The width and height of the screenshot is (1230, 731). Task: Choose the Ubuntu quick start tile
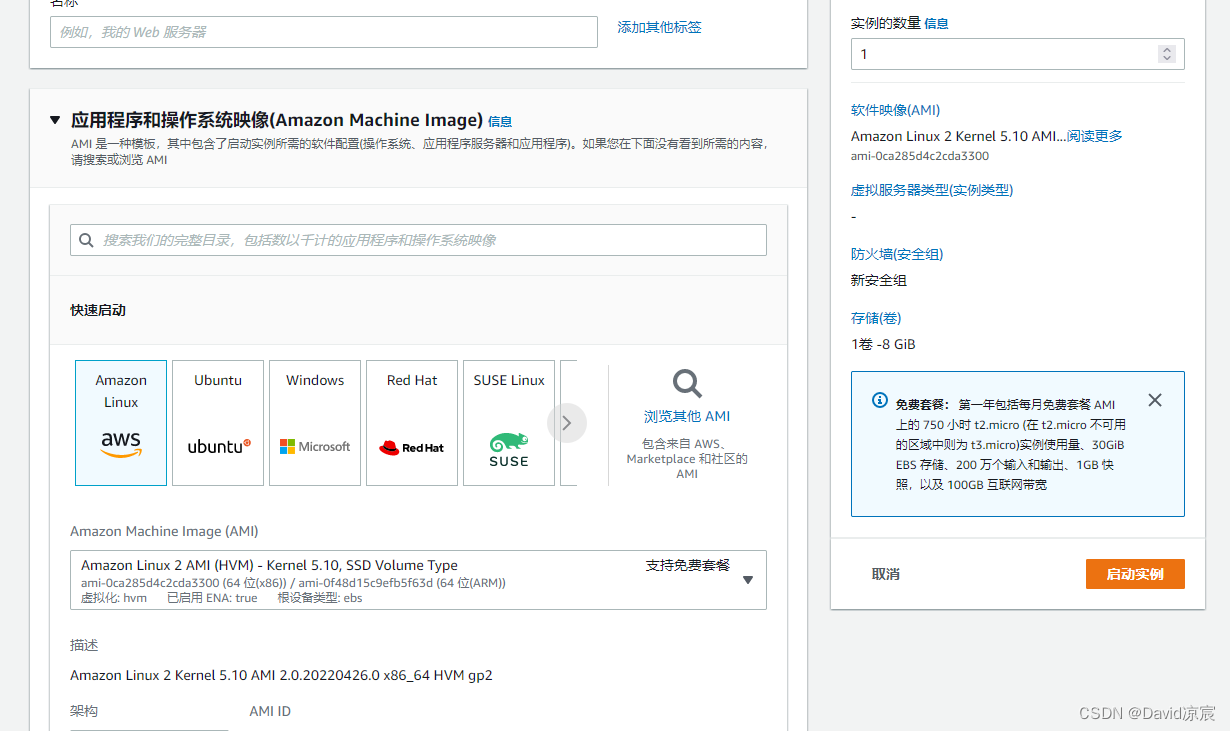point(218,423)
